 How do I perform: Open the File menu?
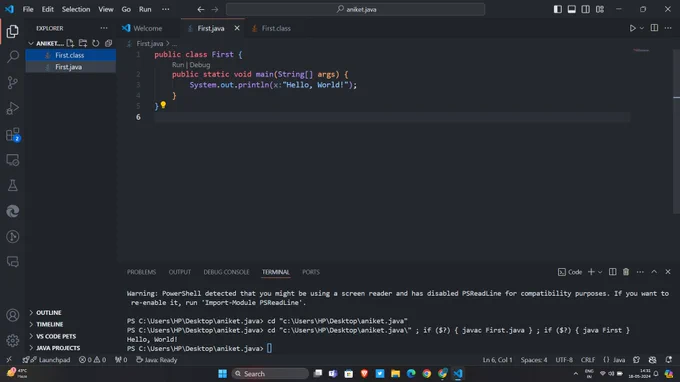[x=28, y=9]
